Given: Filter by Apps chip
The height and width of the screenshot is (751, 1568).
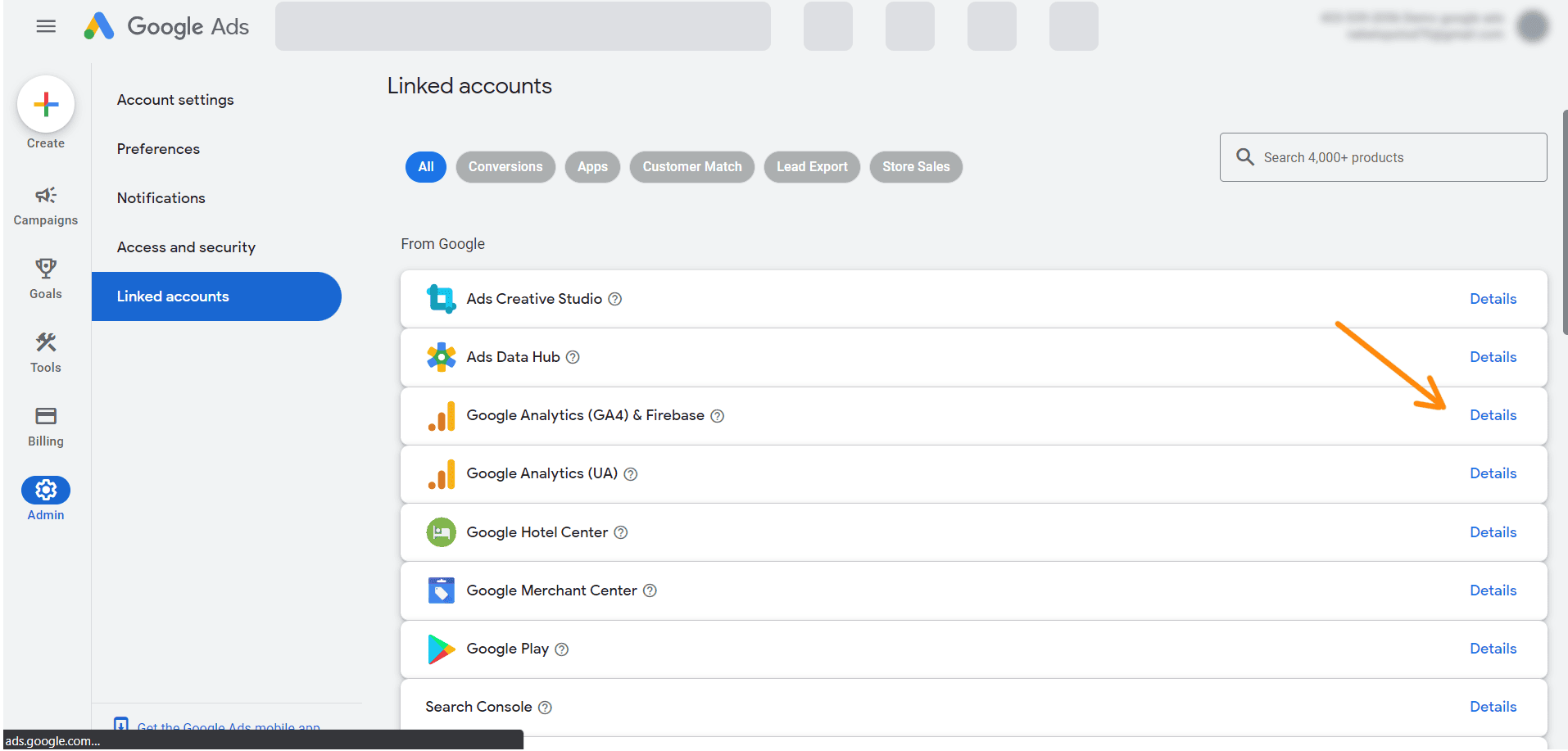Looking at the screenshot, I should point(592,167).
